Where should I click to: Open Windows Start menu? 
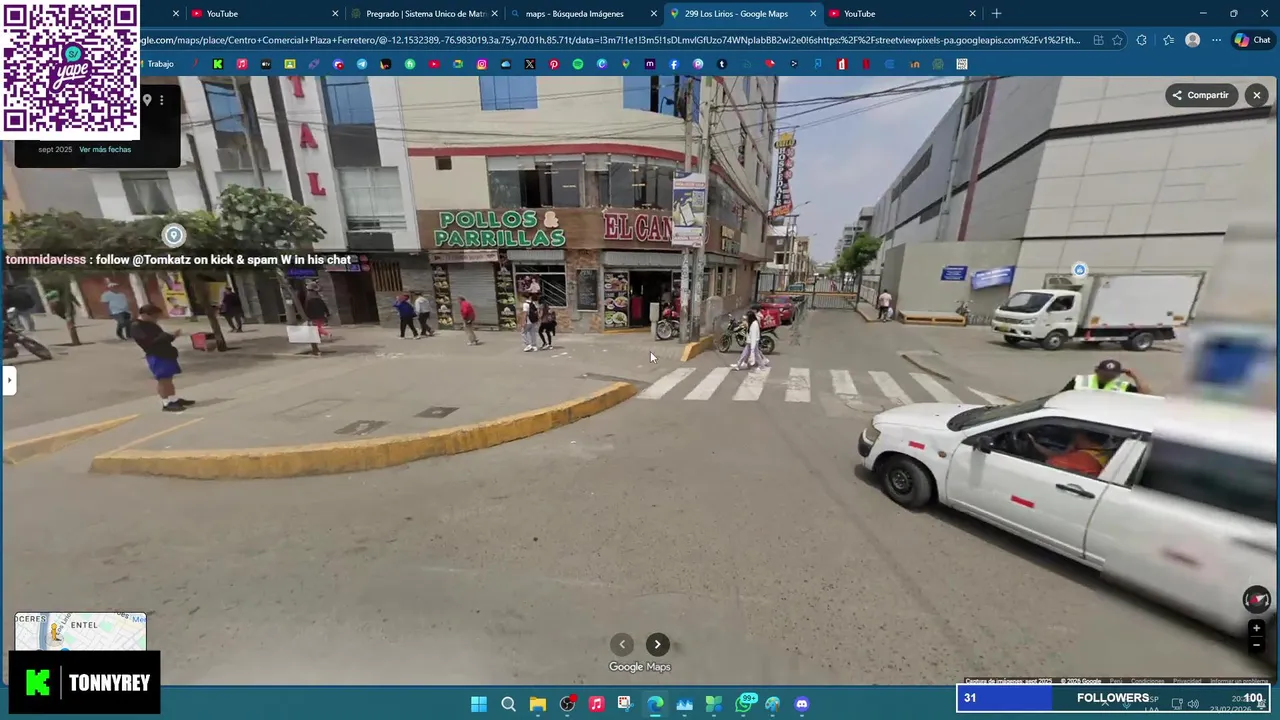(x=479, y=704)
